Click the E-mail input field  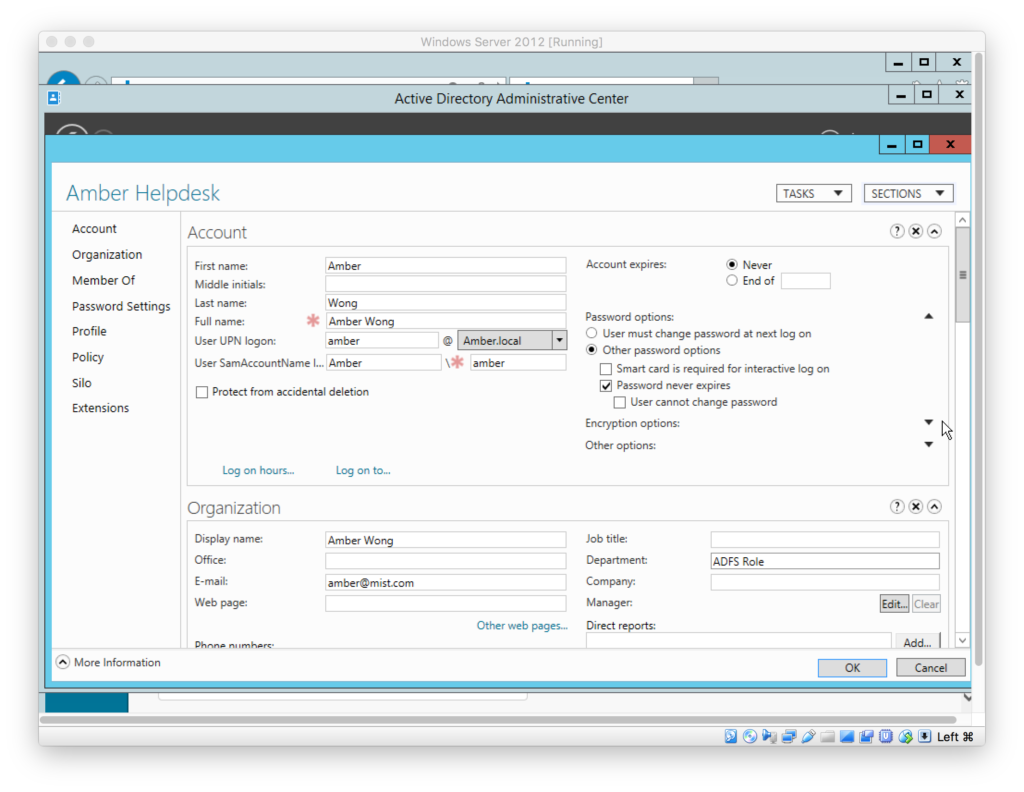tap(445, 582)
